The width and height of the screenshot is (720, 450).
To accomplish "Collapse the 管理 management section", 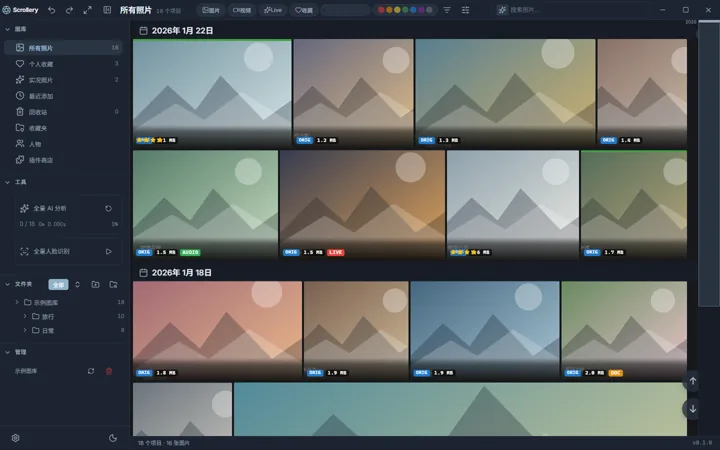I will tap(7, 352).
